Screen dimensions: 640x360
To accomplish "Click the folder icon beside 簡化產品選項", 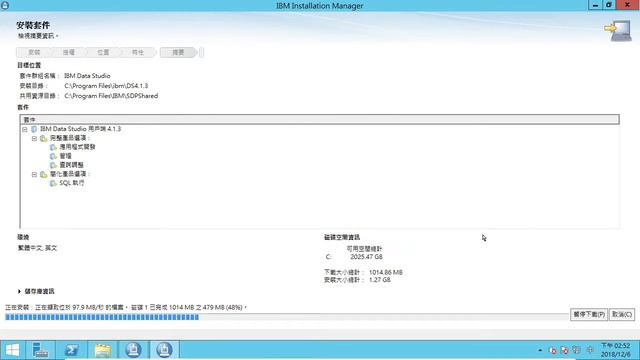I will tap(44, 174).
